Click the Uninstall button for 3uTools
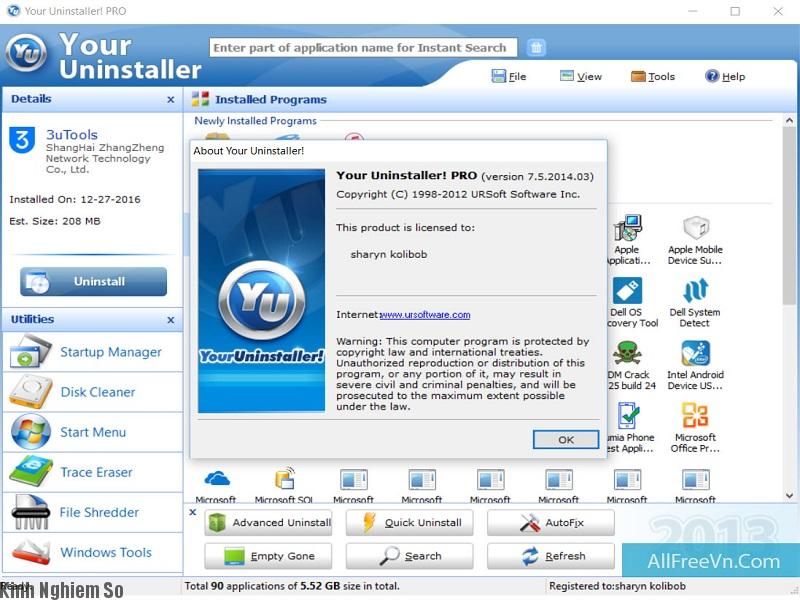The image size is (800, 600). [93, 281]
